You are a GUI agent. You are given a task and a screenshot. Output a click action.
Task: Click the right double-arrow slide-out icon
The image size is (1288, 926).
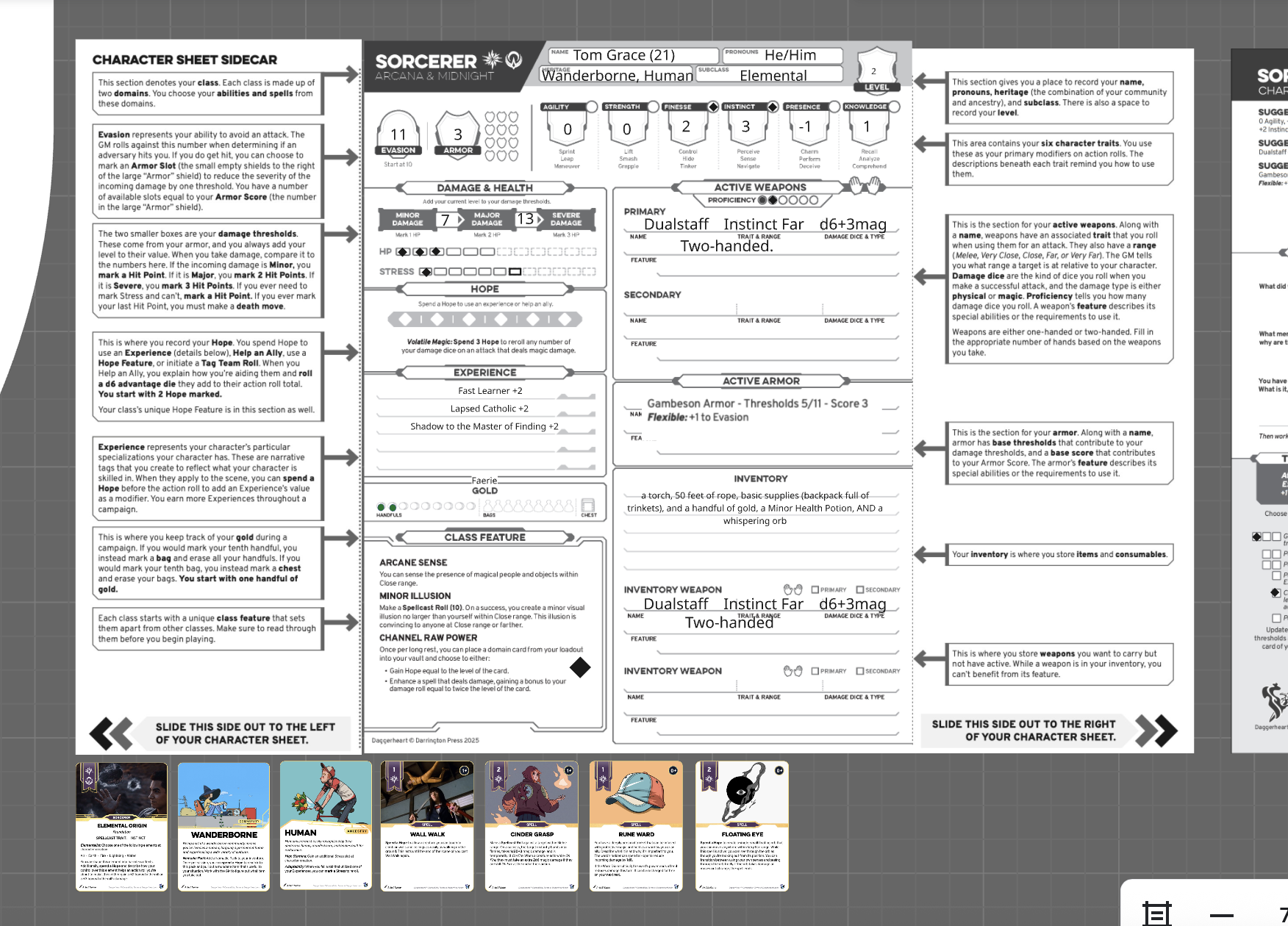click(x=1156, y=731)
